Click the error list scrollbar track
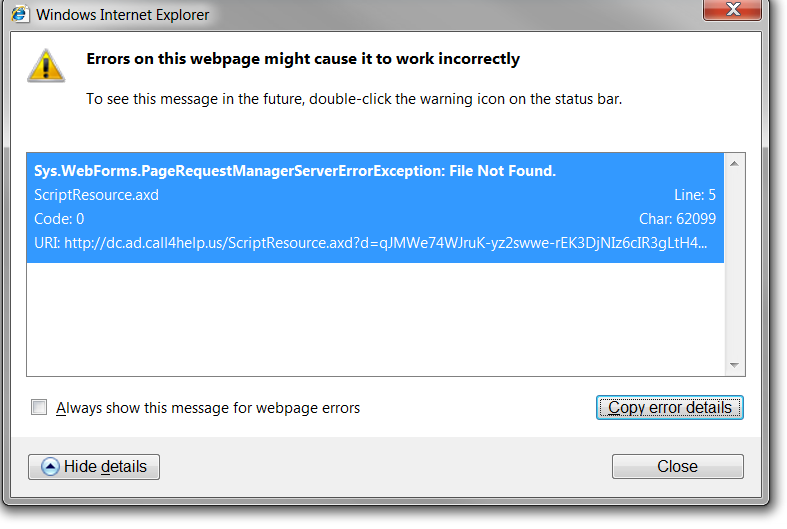 click(734, 264)
